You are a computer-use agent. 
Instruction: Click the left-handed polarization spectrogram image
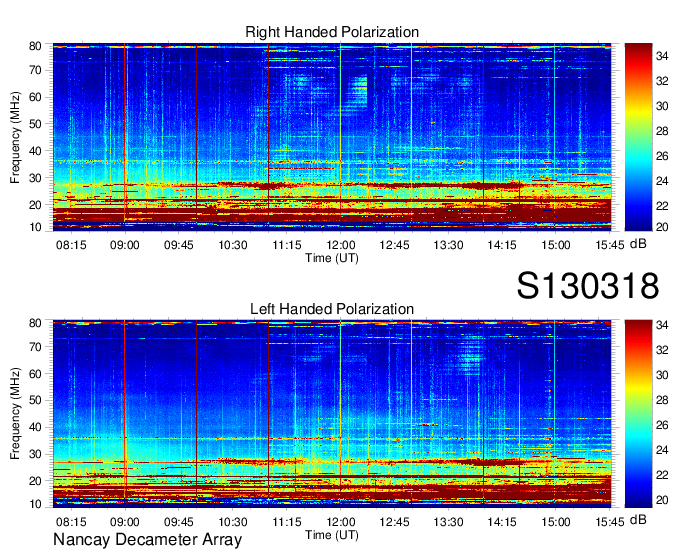tap(332, 414)
